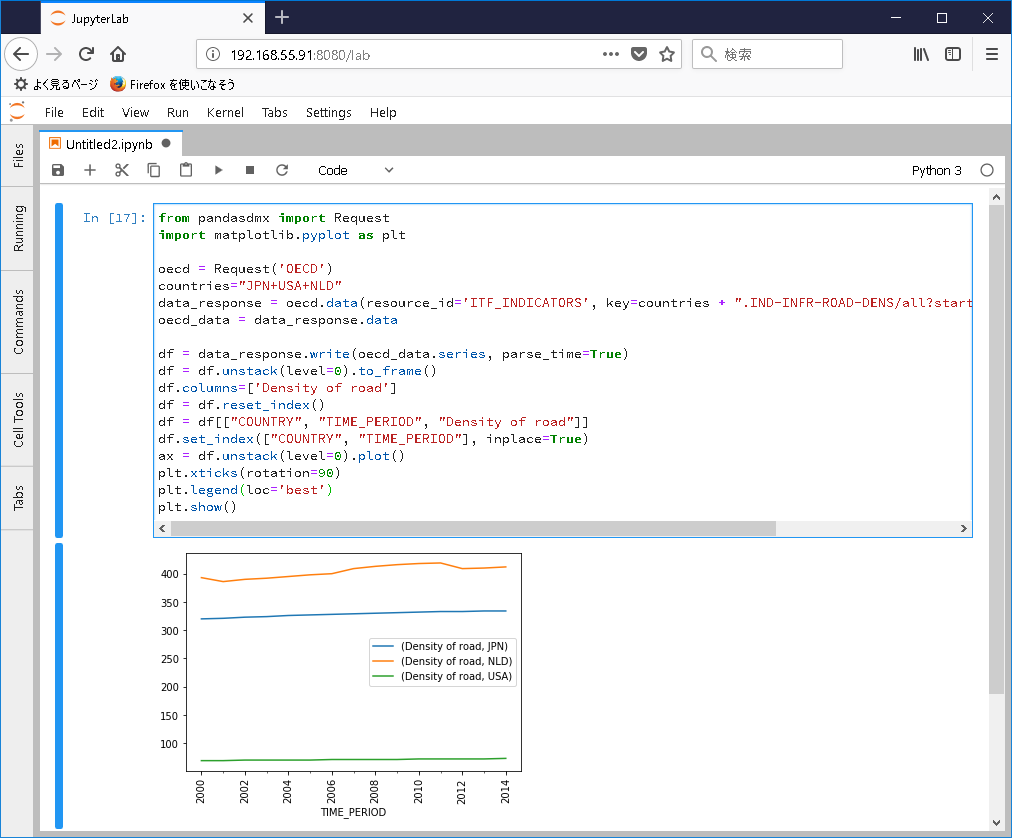Viewport: 1012px width, 838px height.
Task: Open the Firefox library icon
Action: (x=921, y=54)
